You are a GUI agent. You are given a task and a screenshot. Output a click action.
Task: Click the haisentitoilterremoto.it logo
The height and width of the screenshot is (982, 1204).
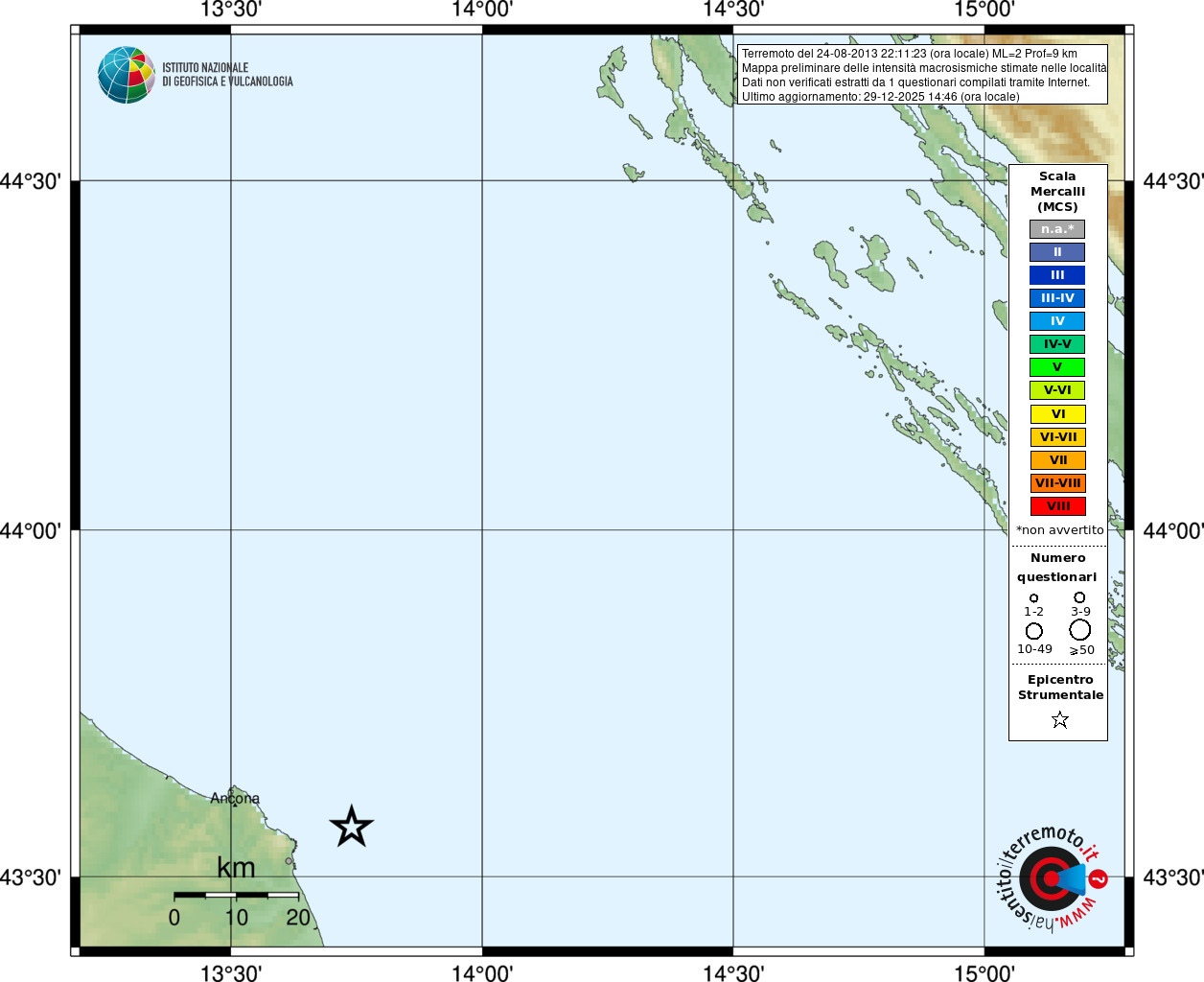pos(1053,878)
